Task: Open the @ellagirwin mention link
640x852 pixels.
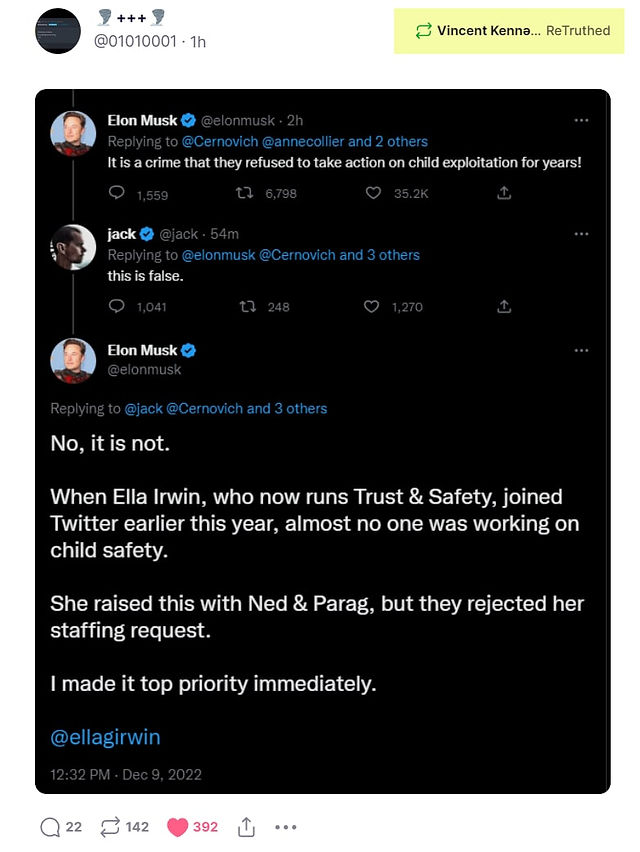Action: [105, 737]
